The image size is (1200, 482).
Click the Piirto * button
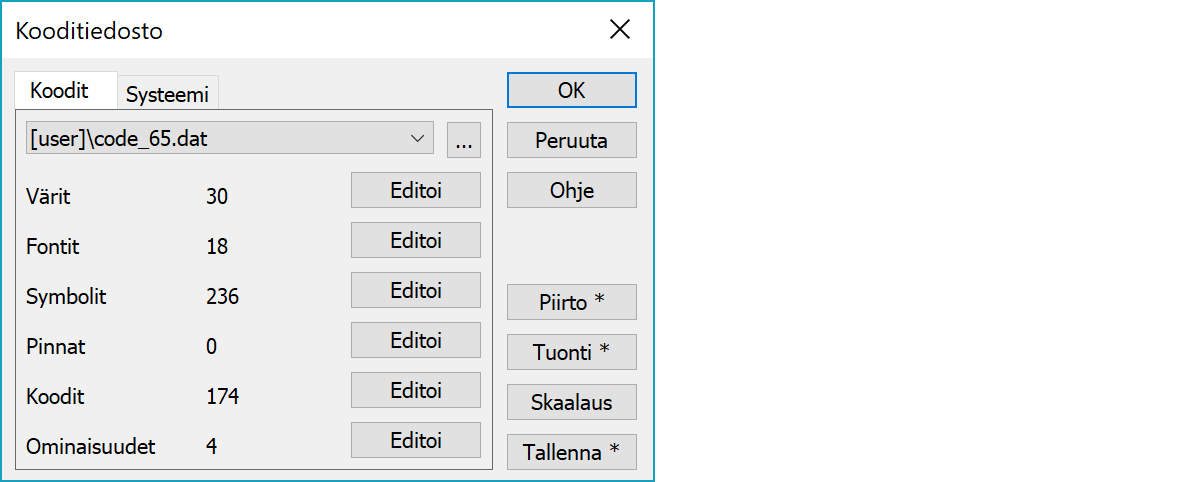point(571,302)
